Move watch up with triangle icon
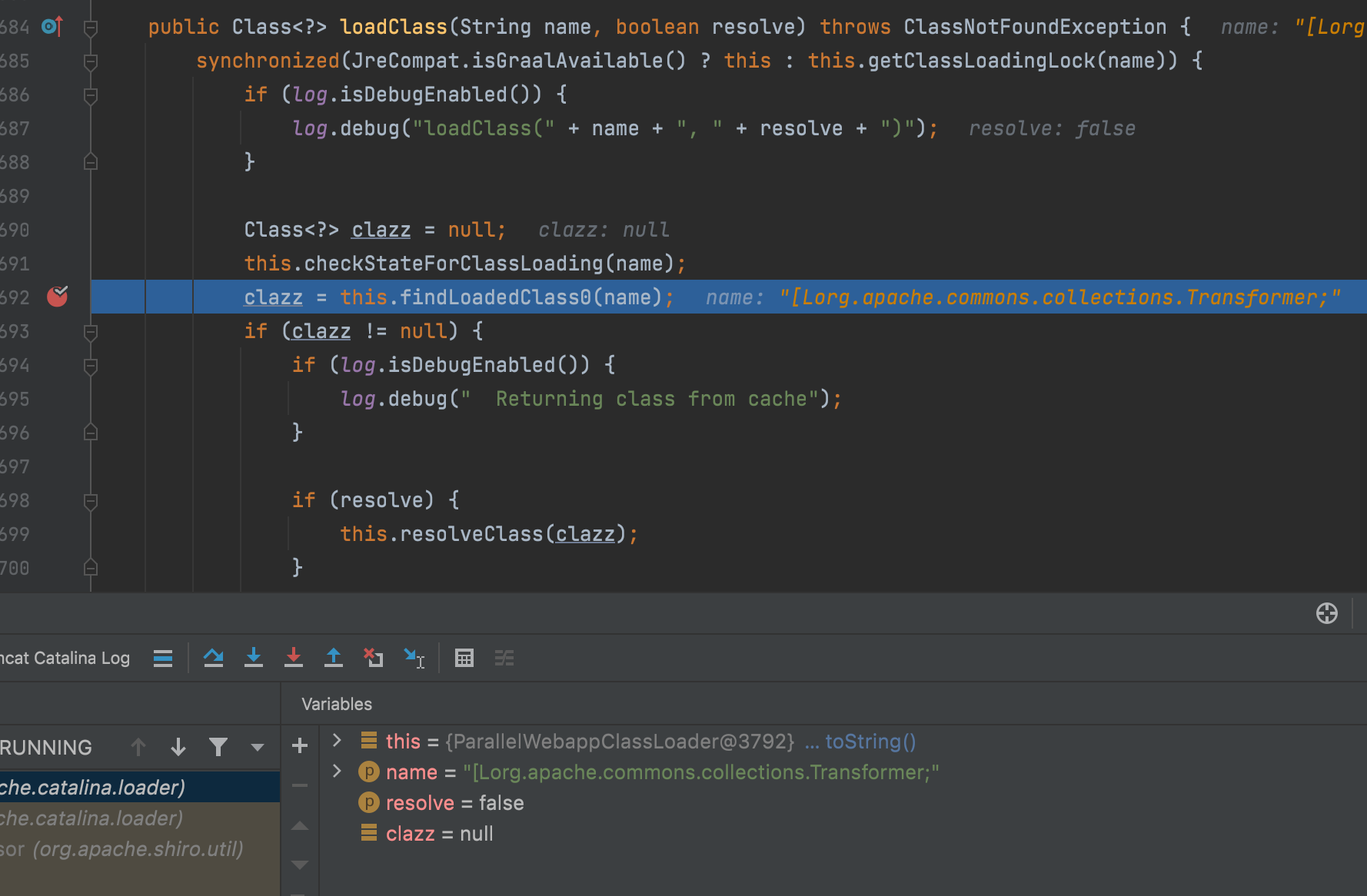This screenshot has width=1367, height=896. coord(300,826)
